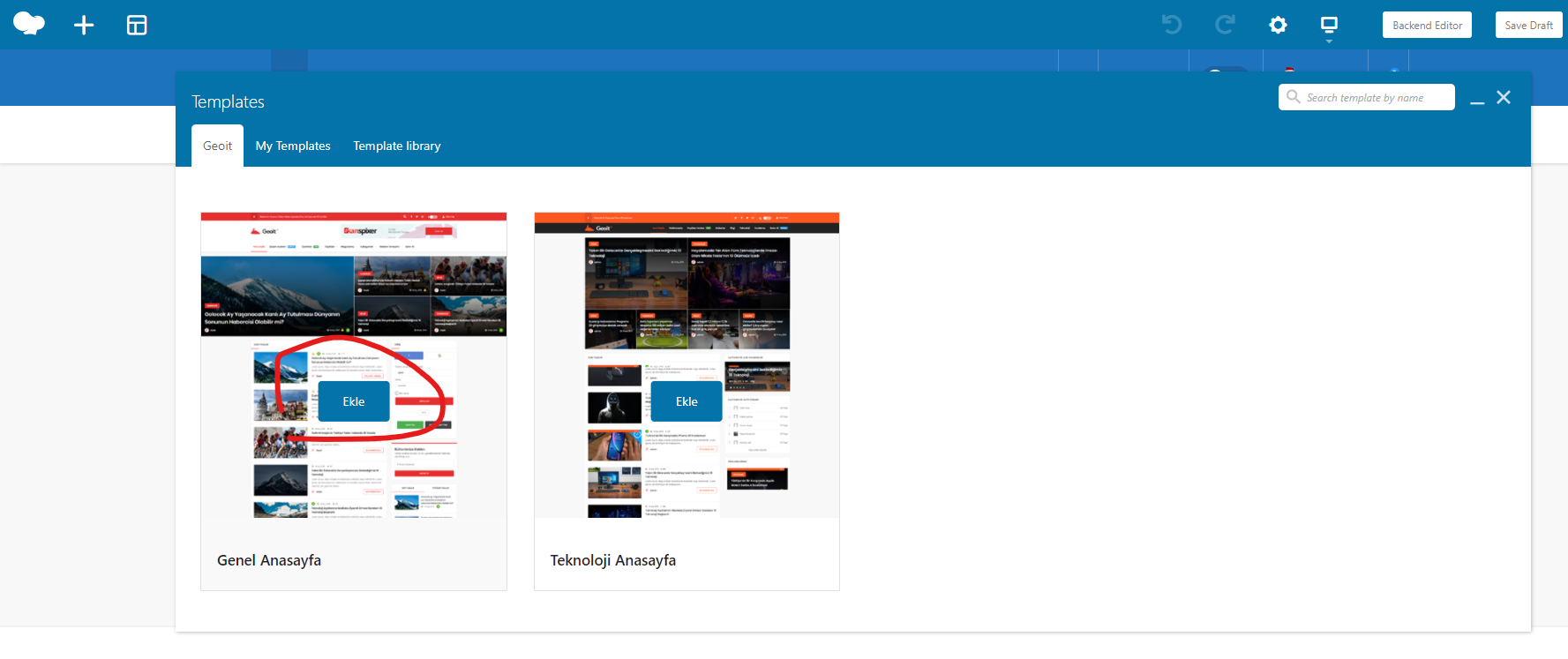Minimize the Templates panel
The image size is (1568, 659).
pos(1477,100)
